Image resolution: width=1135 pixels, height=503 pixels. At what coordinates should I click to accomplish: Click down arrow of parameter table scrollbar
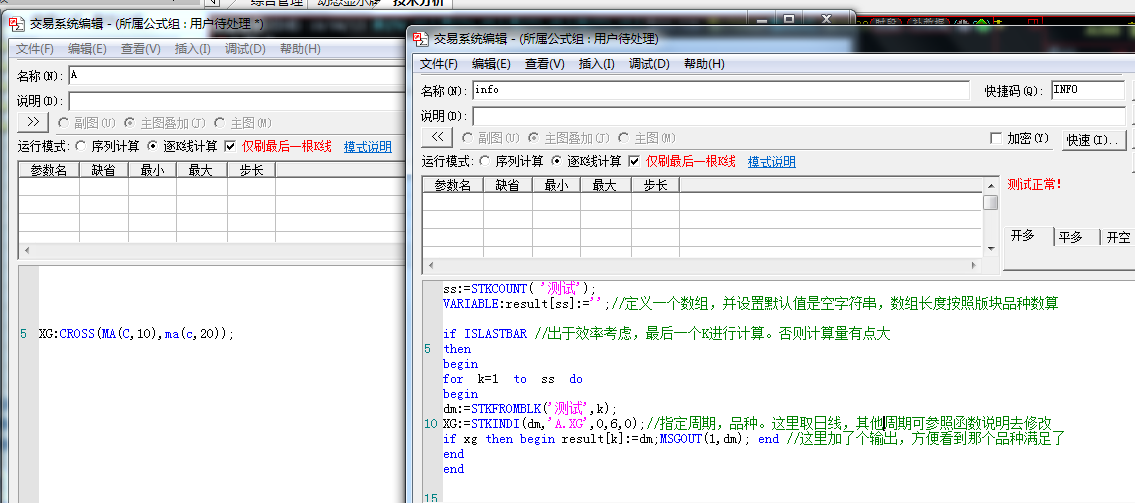[991, 248]
